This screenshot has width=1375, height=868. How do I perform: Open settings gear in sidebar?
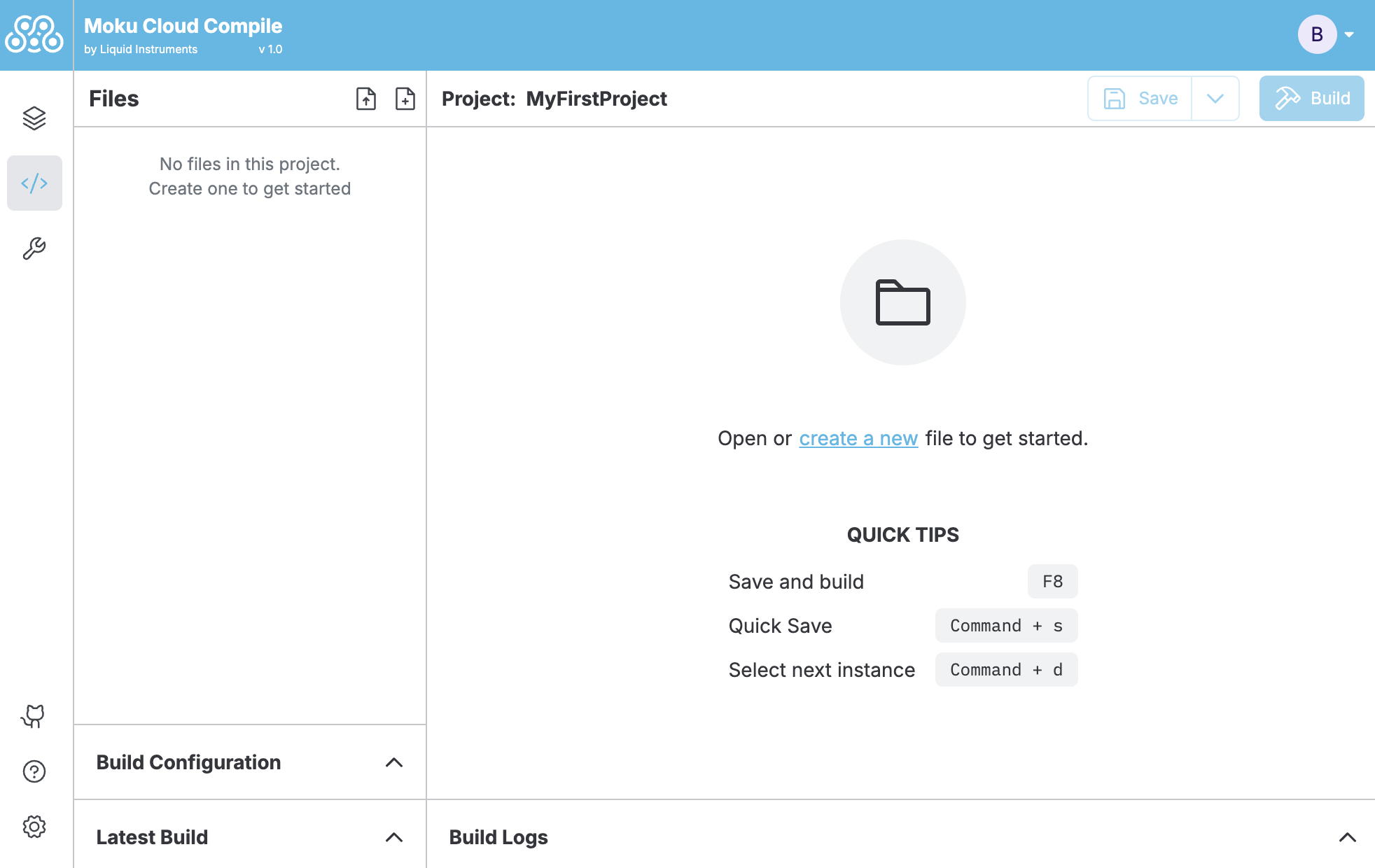(34, 827)
